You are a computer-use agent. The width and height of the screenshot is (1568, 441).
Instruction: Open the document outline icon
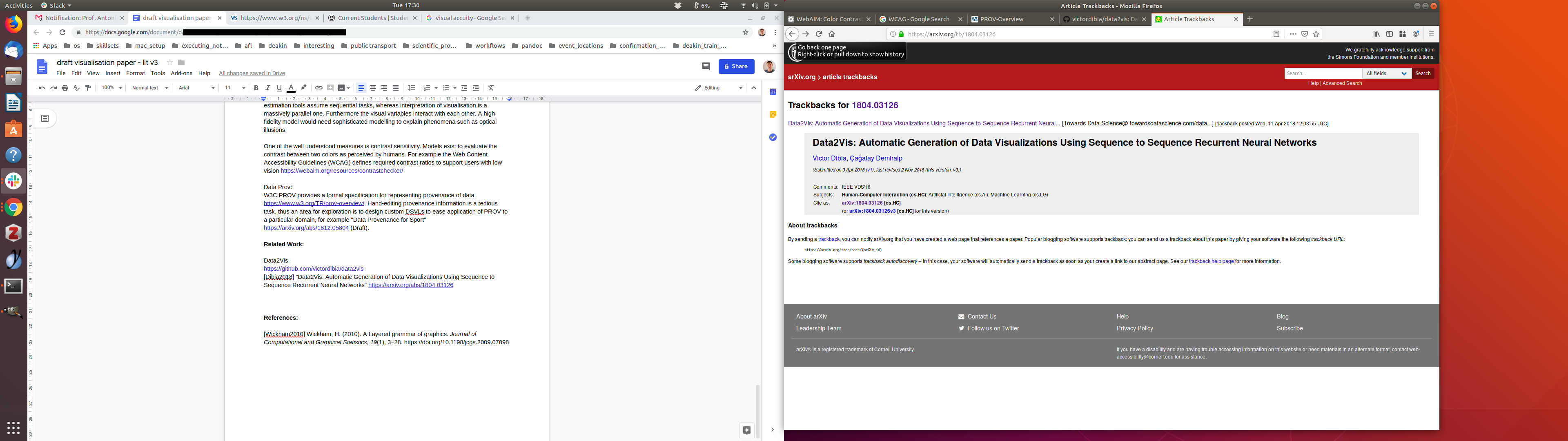pyautogui.click(x=45, y=119)
